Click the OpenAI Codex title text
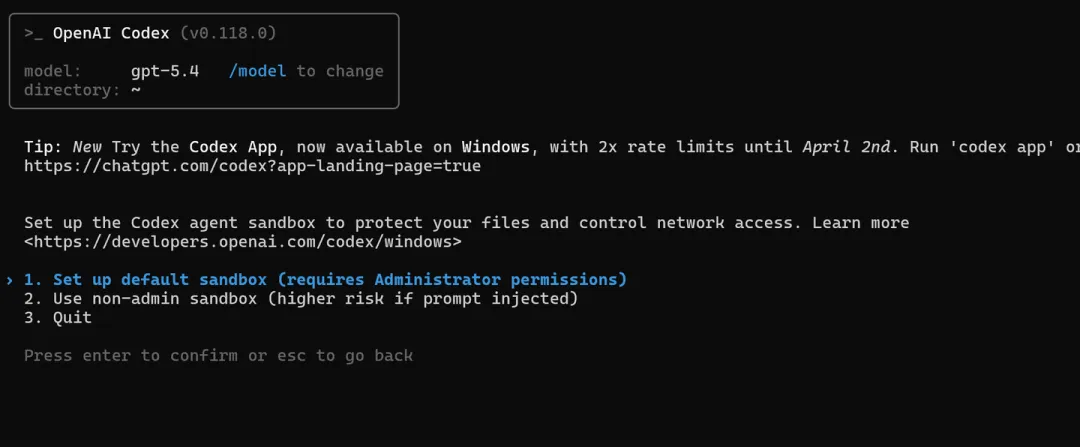Viewport: 1080px width, 447px height. 111,33
